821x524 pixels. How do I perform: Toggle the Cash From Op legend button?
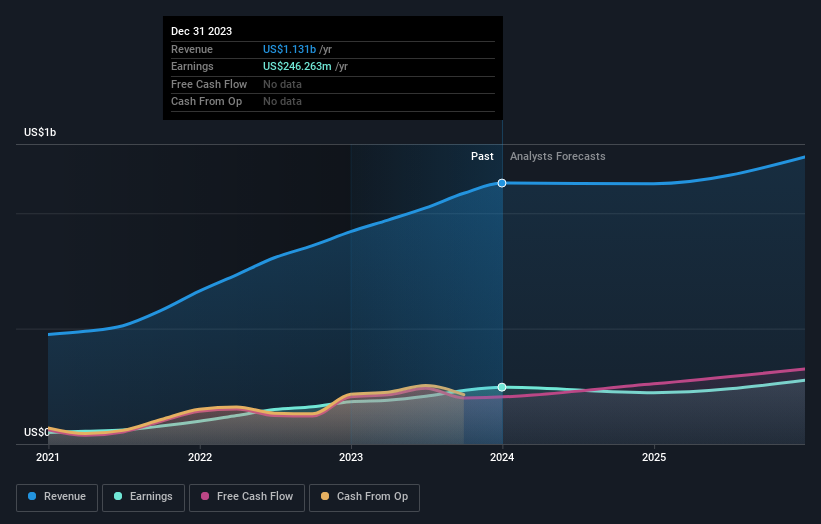coord(364,497)
